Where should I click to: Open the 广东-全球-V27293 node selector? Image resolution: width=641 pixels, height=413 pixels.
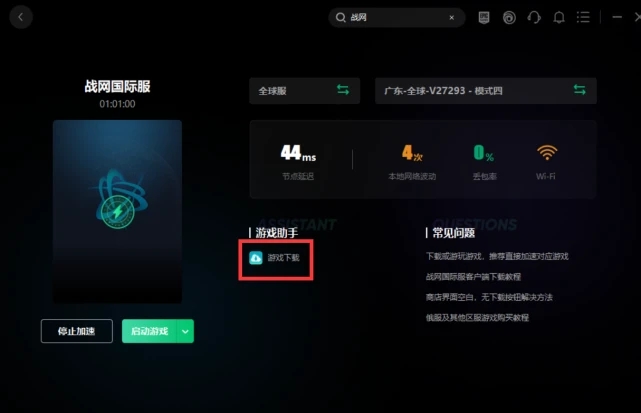[486, 91]
